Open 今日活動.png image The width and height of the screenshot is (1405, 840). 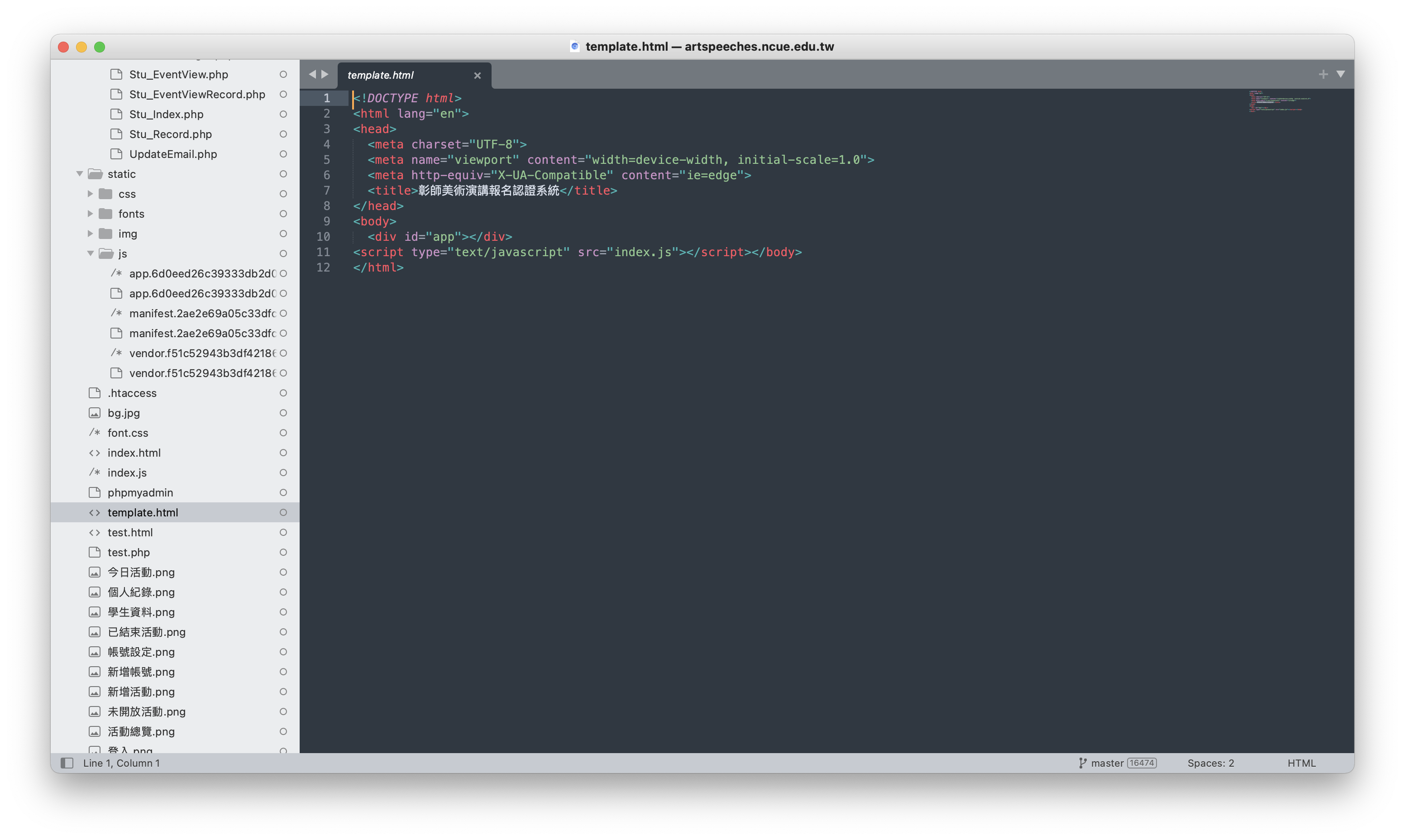[x=141, y=572]
